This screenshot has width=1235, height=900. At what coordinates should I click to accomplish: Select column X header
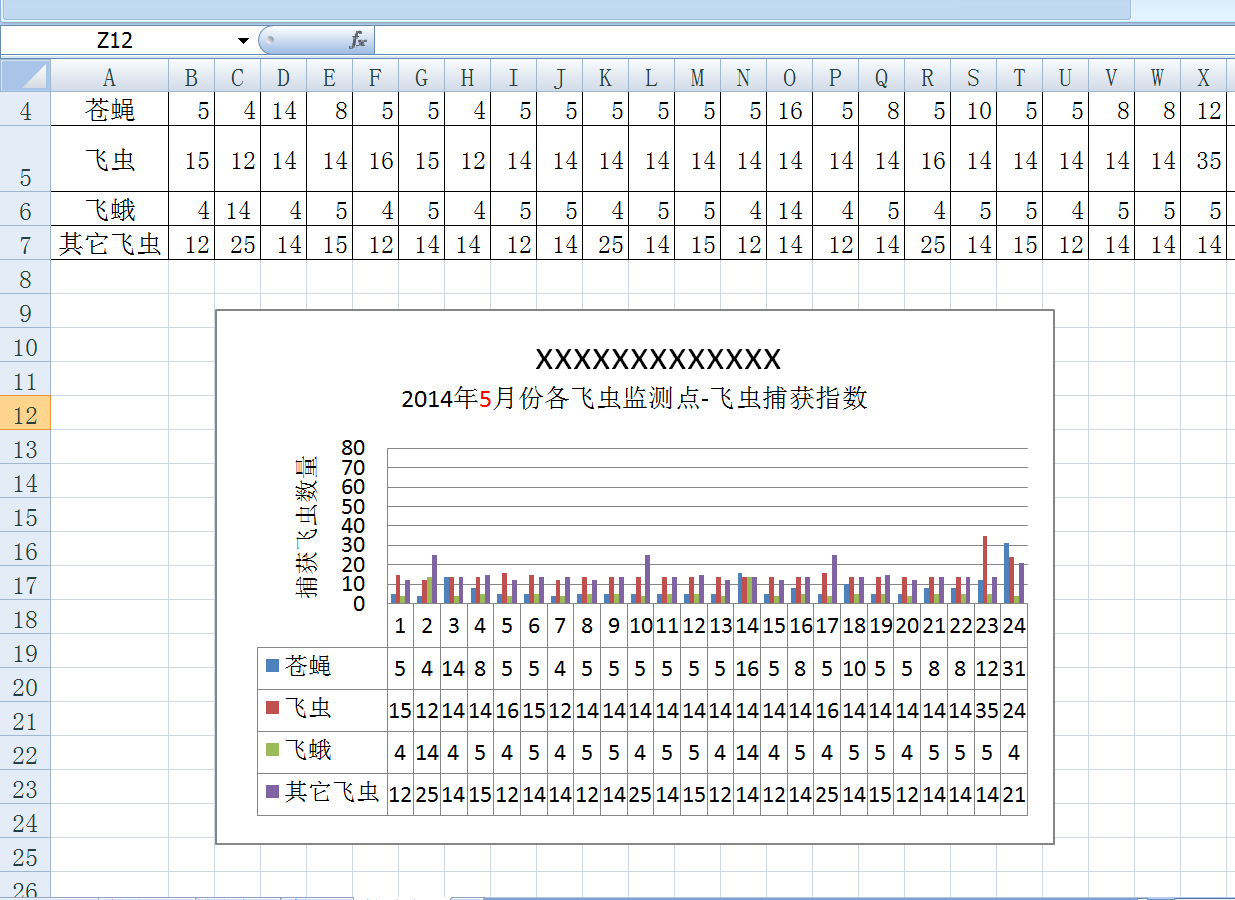pyautogui.click(x=1203, y=77)
